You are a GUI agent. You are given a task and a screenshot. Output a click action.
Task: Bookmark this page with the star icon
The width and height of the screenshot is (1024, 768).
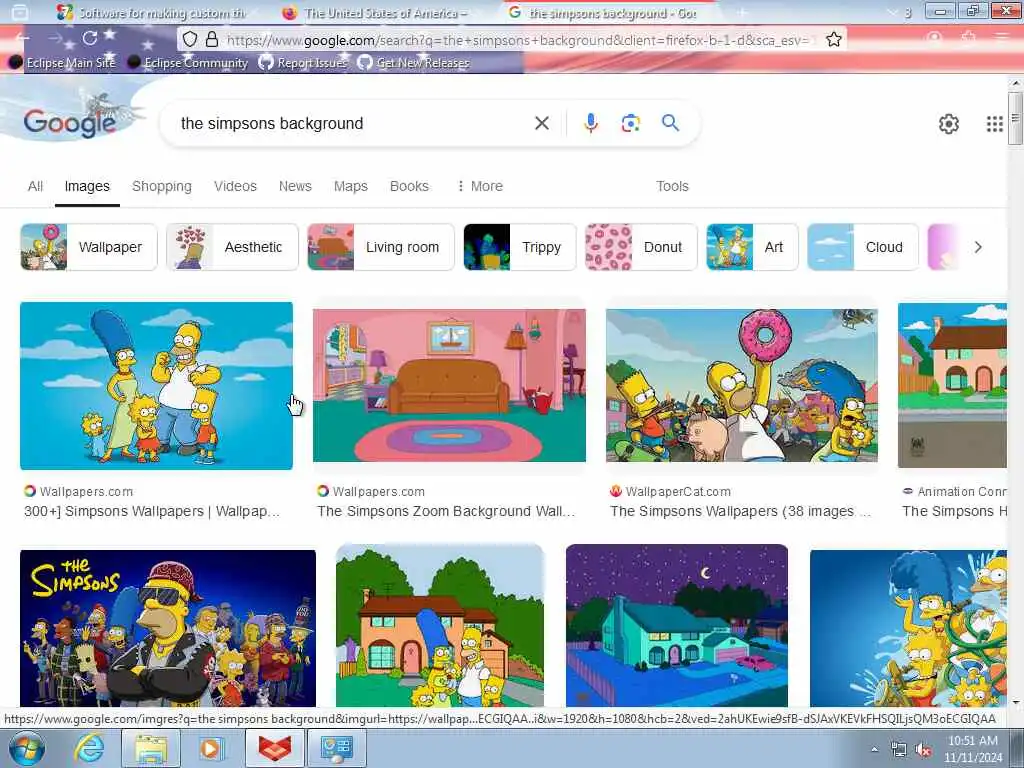coord(833,40)
